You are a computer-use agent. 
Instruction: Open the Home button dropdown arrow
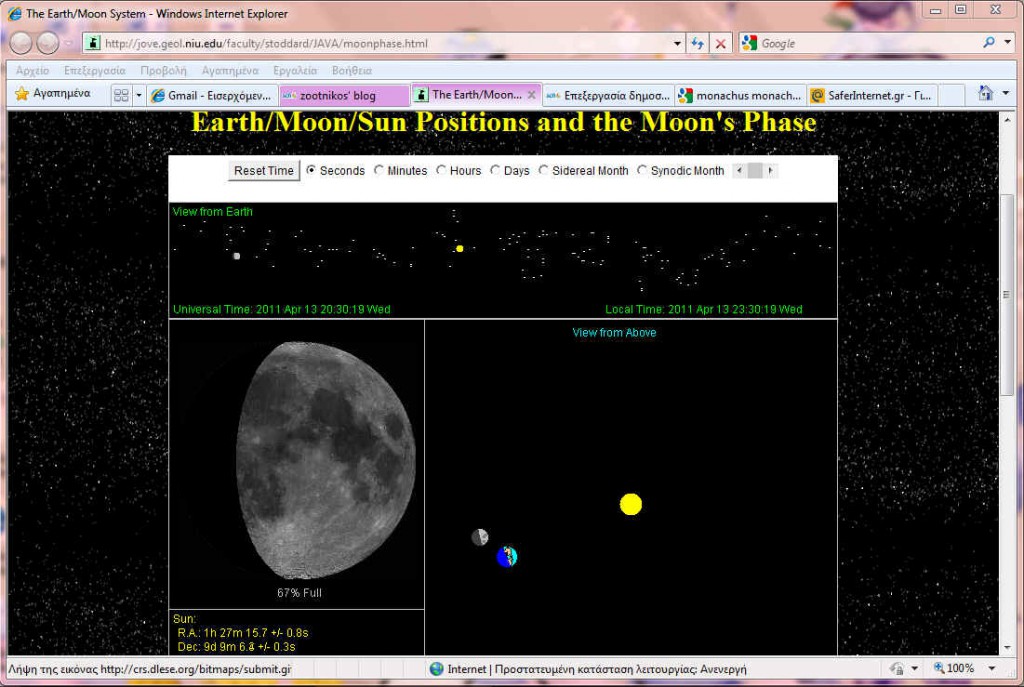pyautogui.click(x=1005, y=94)
